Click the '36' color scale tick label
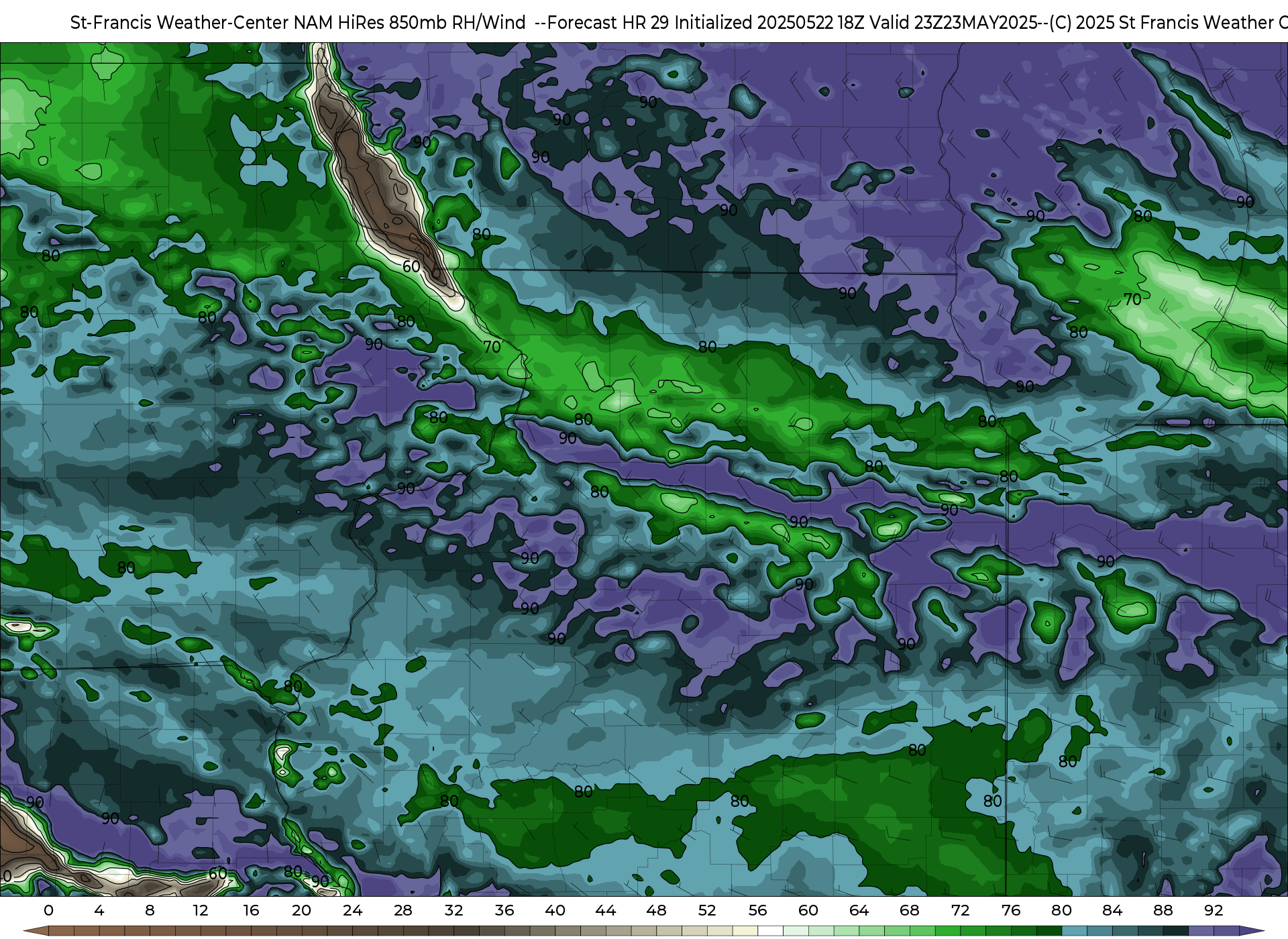The width and height of the screenshot is (1288, 939). (x=504, y=910)
